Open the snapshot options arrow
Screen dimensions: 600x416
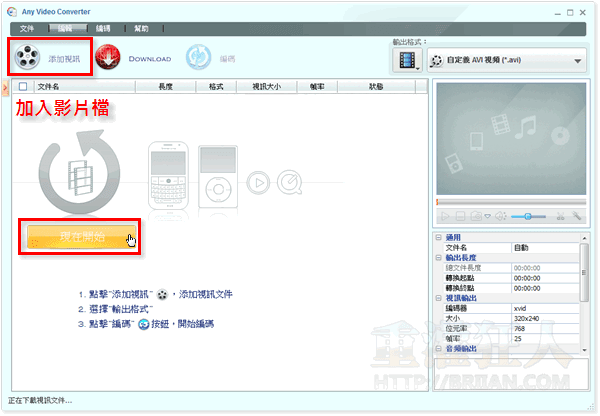[x=488, y=217]
